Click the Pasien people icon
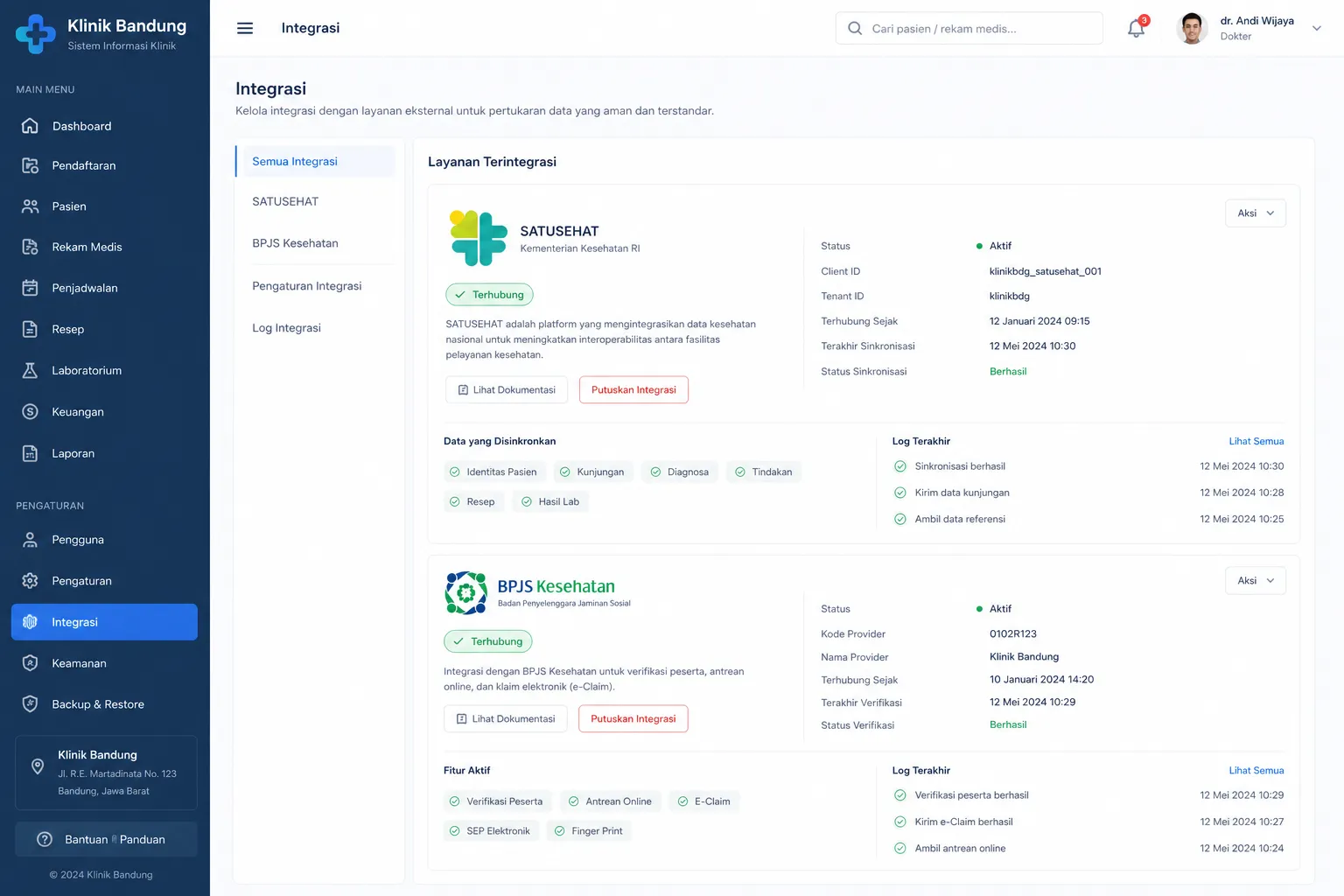Image resolution: width=1344 pixels, height=896 pixels. coord(30,206)
